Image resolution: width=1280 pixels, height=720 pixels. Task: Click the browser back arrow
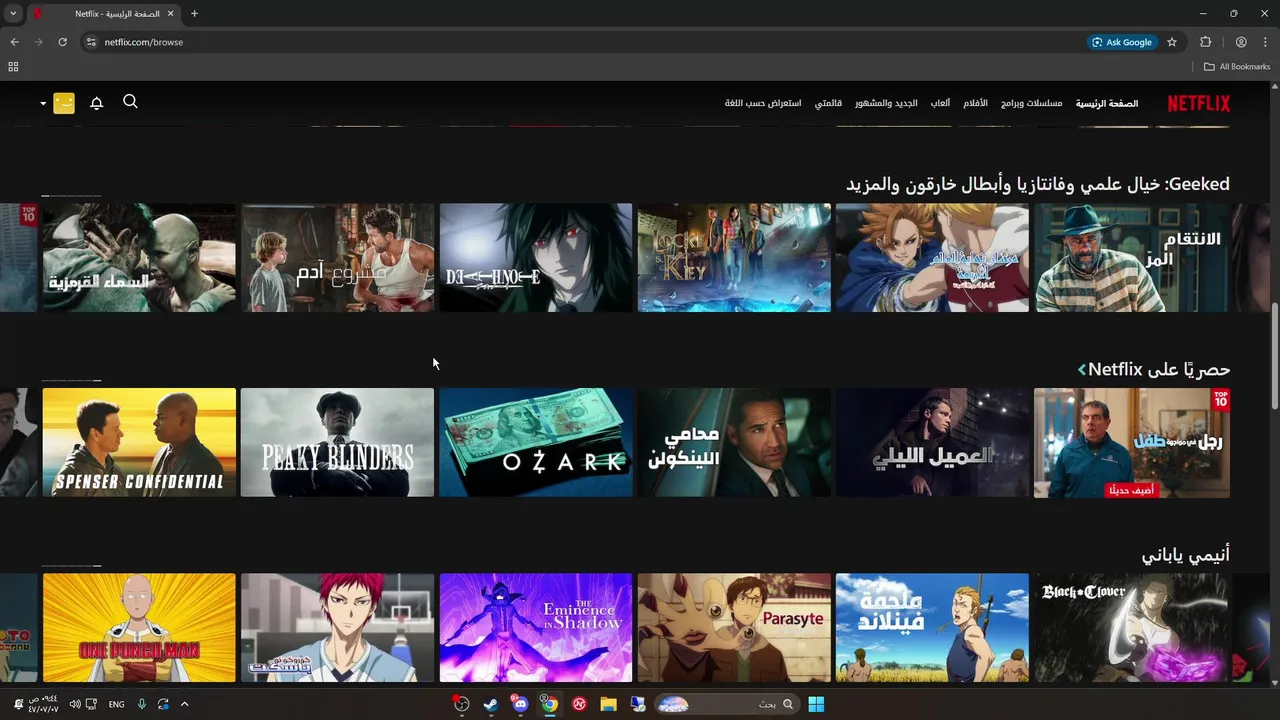14,42
